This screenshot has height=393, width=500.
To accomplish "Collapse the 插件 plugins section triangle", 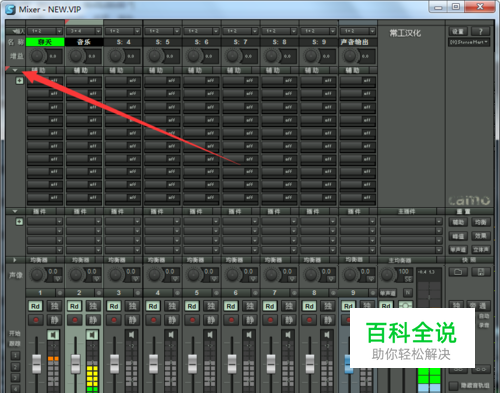I will click(x=15, y=211).
